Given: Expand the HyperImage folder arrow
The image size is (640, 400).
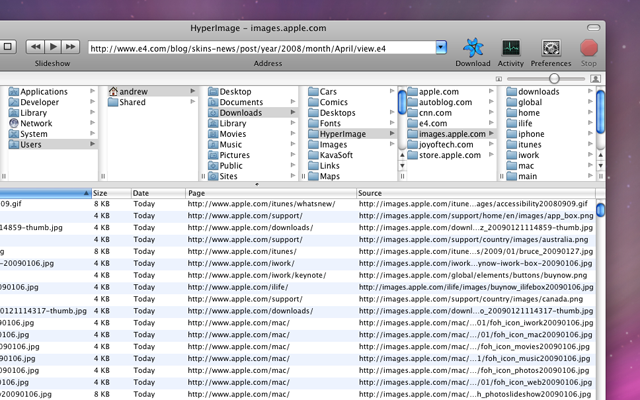Looking at the screenshot, I should click(x=390, y=134).
